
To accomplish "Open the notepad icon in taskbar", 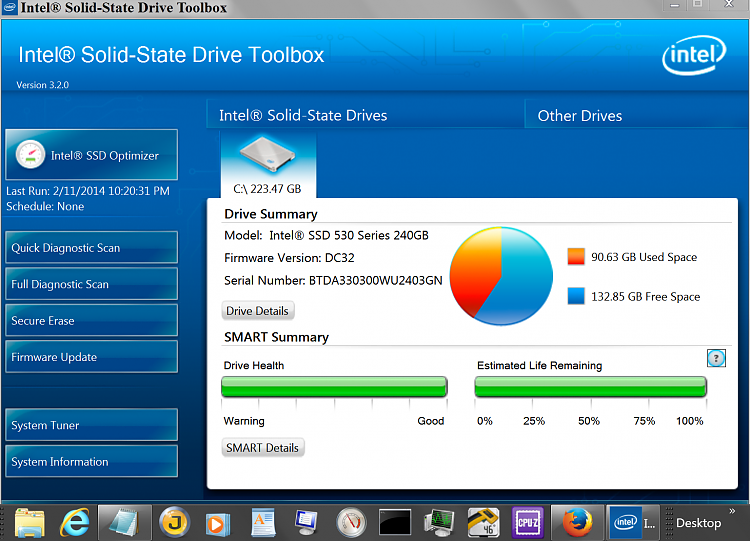I will 124,522.
